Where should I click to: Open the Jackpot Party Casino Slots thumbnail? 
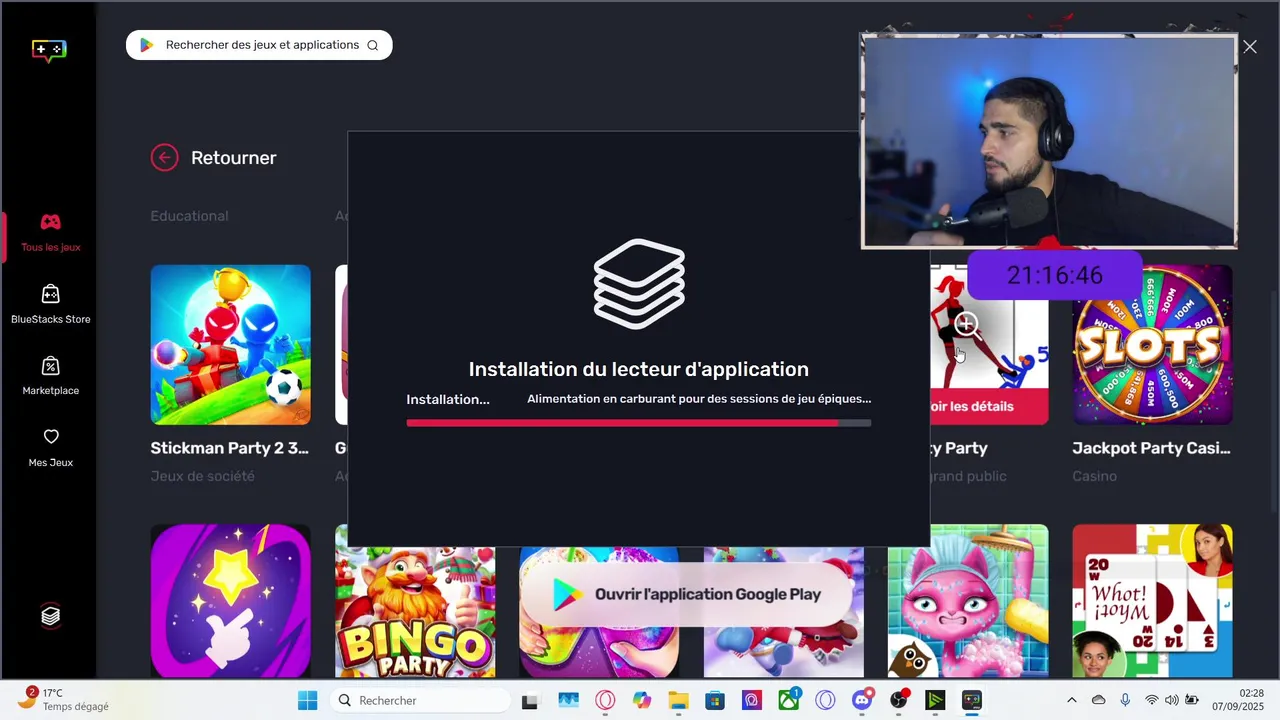tap(1152, 345)
